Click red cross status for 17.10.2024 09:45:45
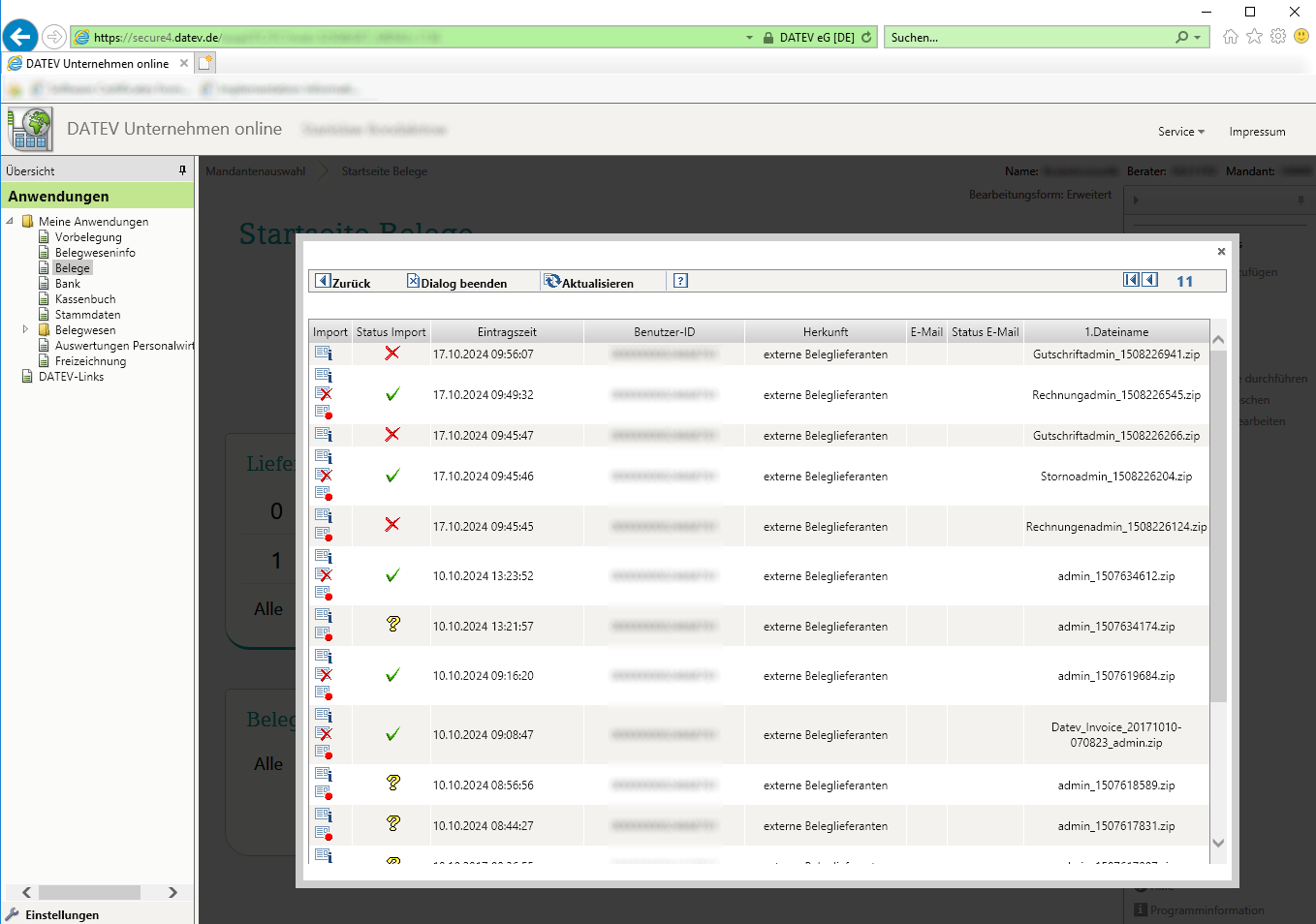Image resolution: width=1316 pixels, height=924 pixels. [x=392, y=524]
